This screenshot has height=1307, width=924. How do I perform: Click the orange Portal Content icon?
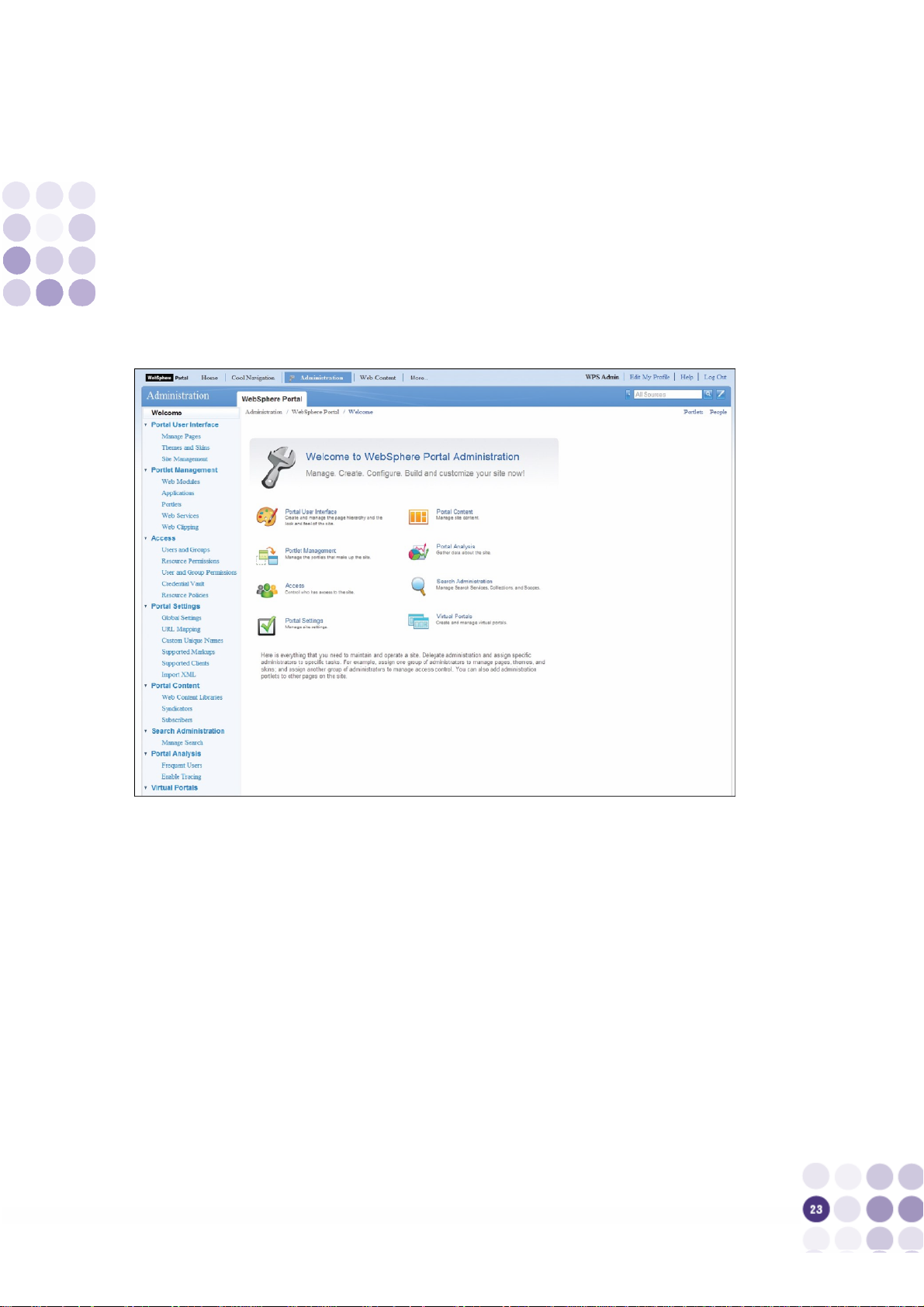tap(419, 517)
